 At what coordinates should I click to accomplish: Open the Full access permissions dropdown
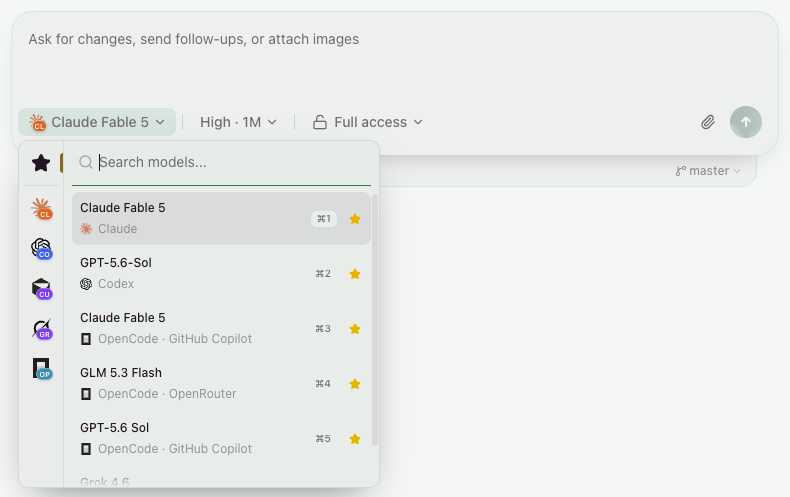coord(368,122)
